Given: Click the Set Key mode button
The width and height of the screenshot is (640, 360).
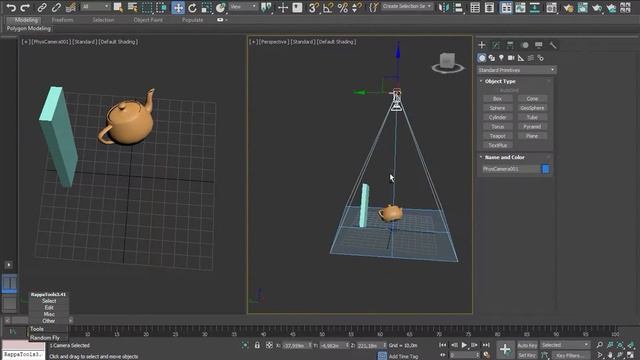Looking at the screenshot, I should (x=527, y=356).
